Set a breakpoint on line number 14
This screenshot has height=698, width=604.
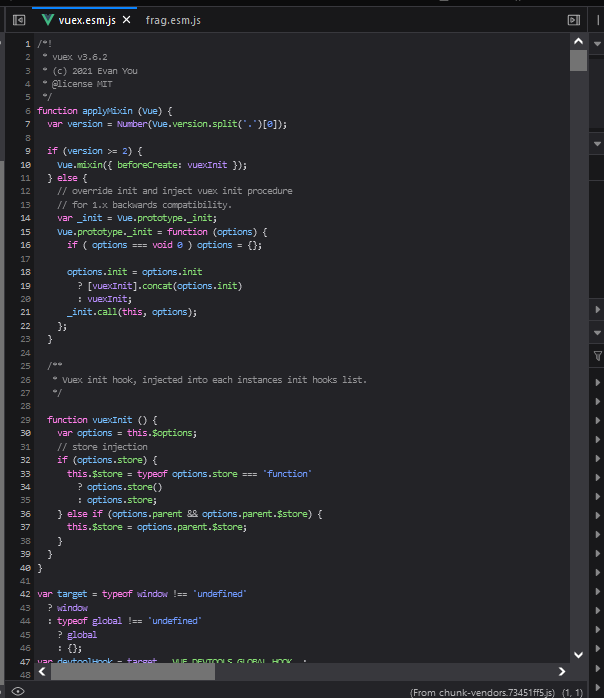tap(25, 218)
